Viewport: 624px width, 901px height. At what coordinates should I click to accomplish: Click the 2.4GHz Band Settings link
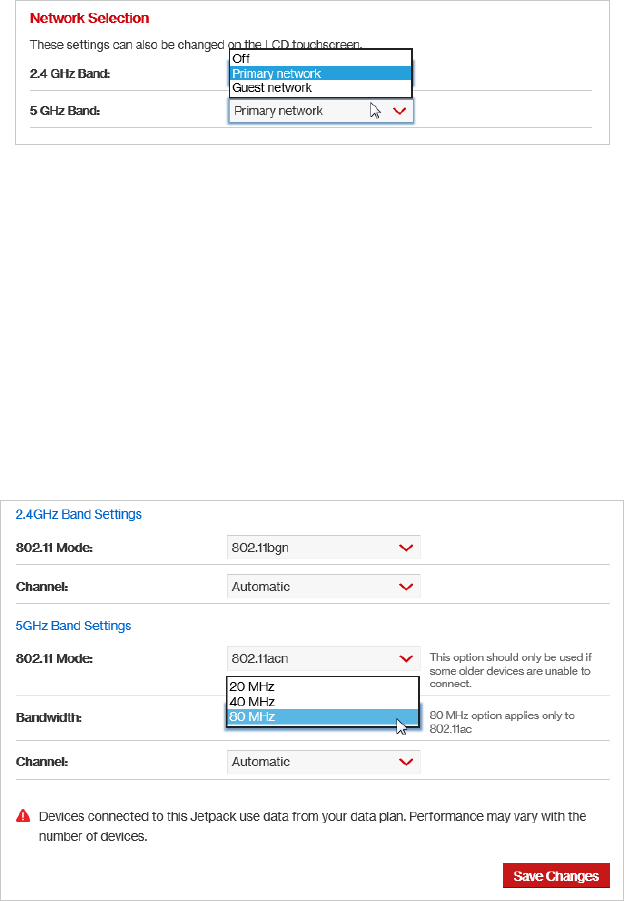tap(79, 514)
